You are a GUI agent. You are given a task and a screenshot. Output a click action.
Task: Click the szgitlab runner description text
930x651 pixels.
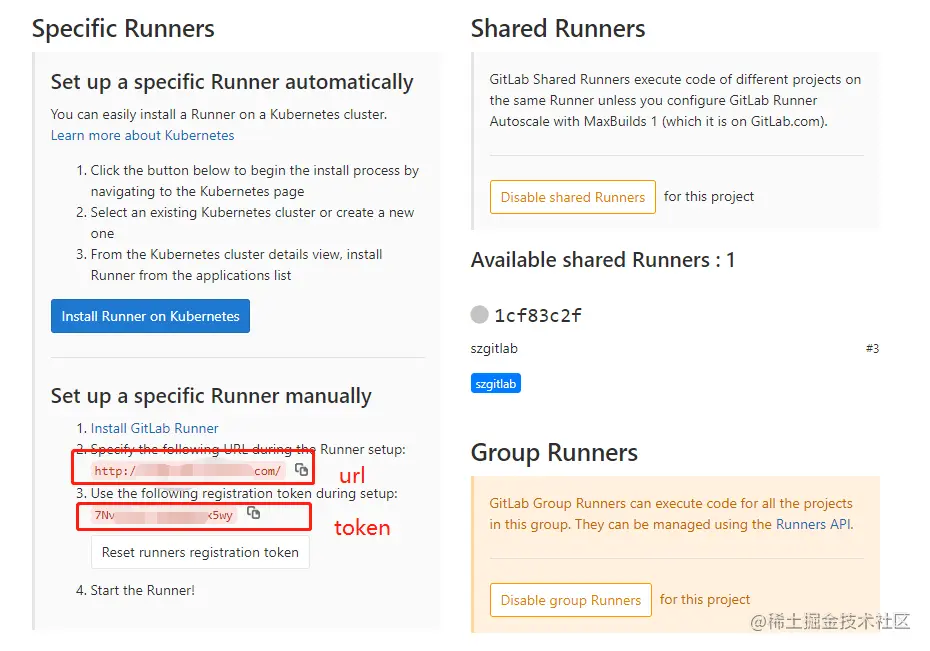pyautogui.click(x=494, y=349)
